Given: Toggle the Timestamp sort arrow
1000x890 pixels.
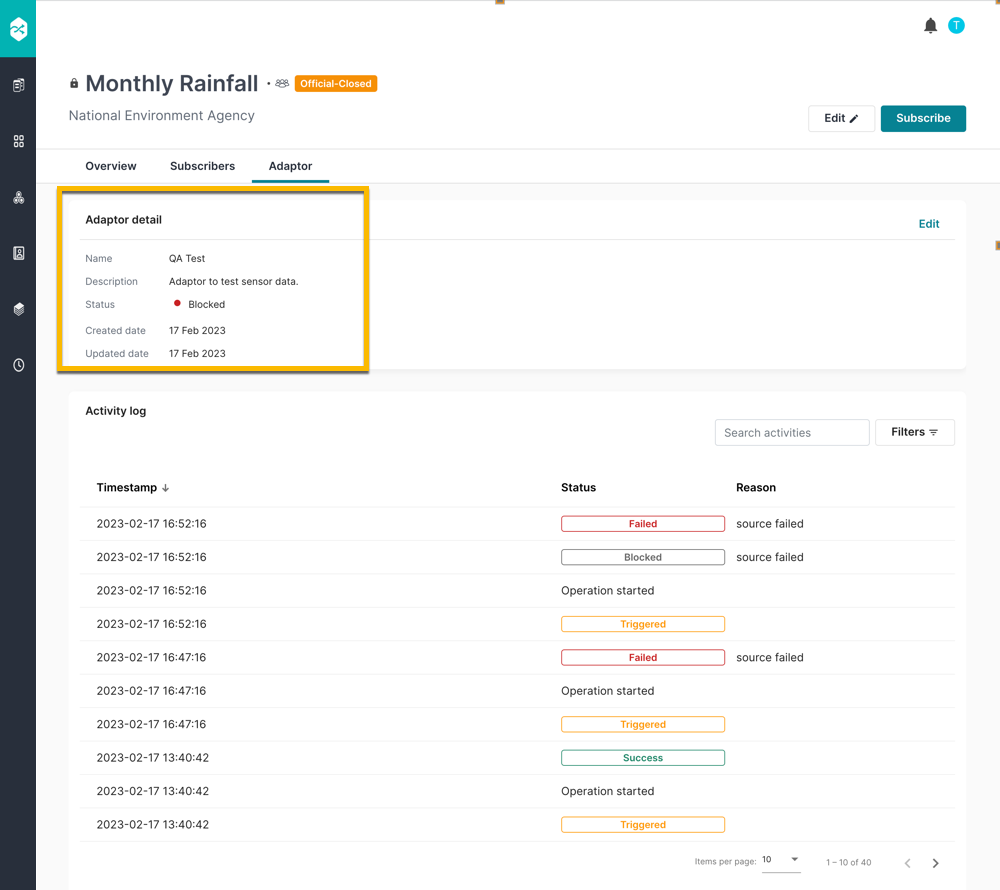Looking at the screenshot, I should [168, 487].
